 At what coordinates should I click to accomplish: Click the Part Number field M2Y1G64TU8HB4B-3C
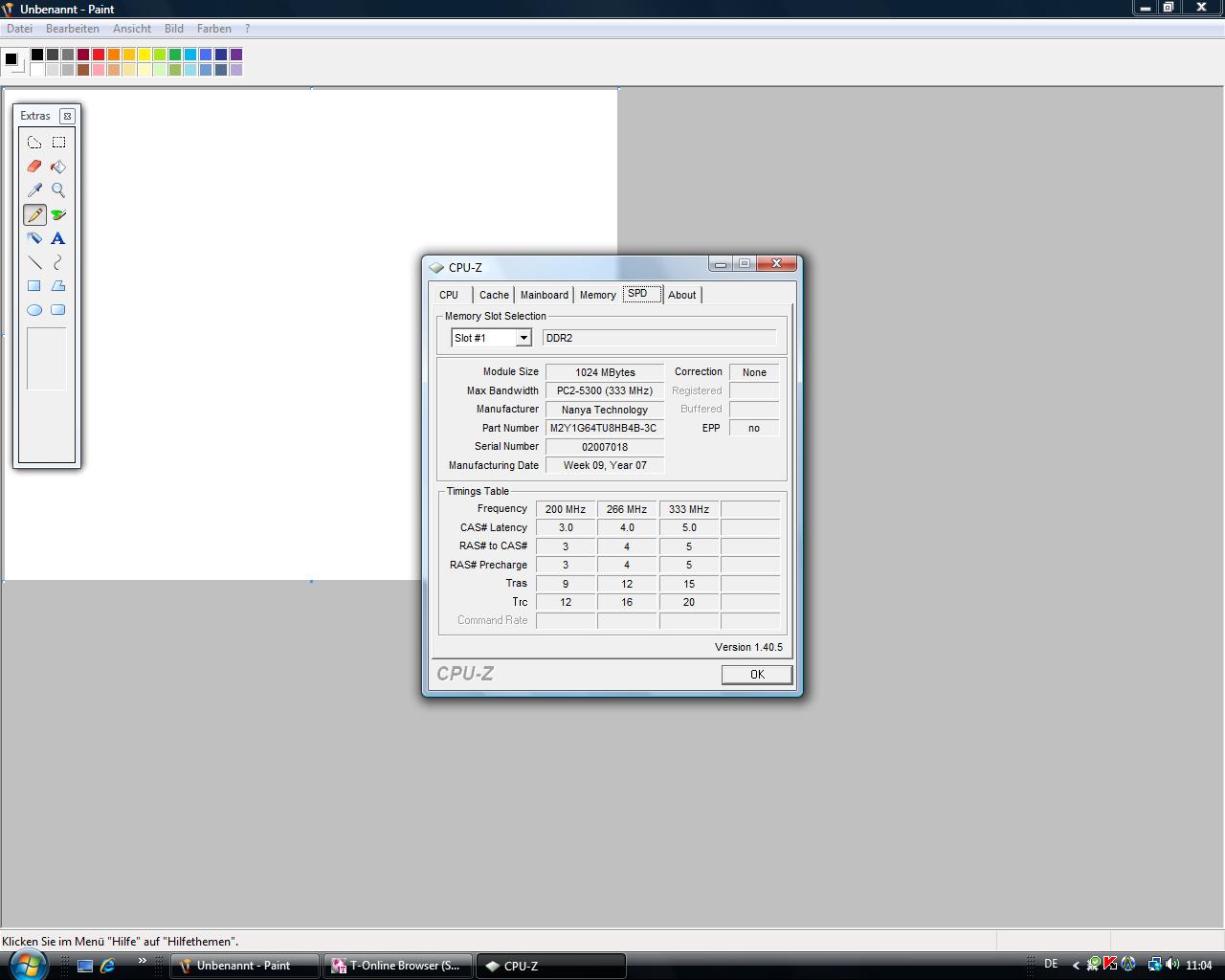click(605, 428)
